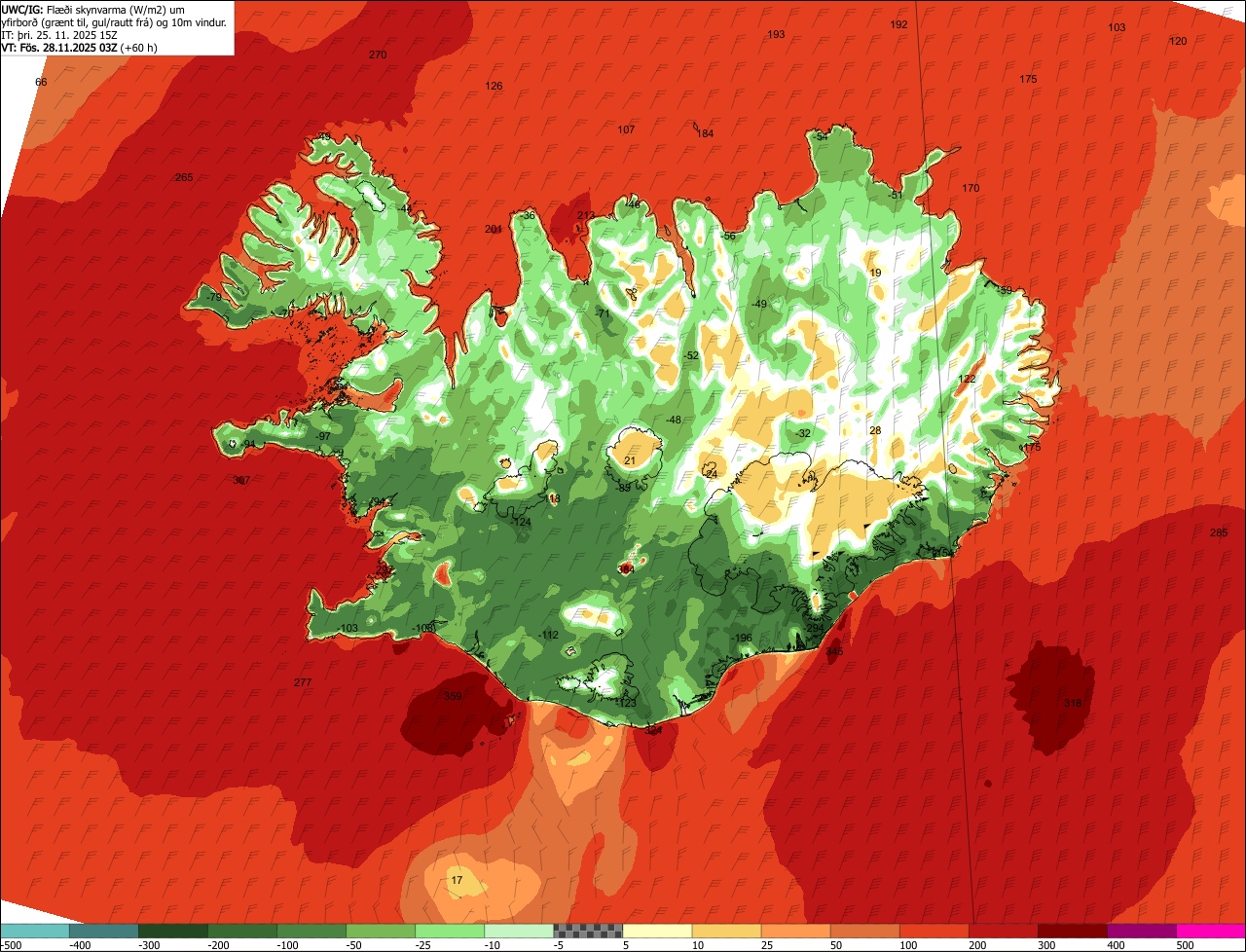The width and height of the screenshot is (1246, 952).
Task: Select the orange legend swatch between 25 and 50
Action: click(x=794, y=931)
